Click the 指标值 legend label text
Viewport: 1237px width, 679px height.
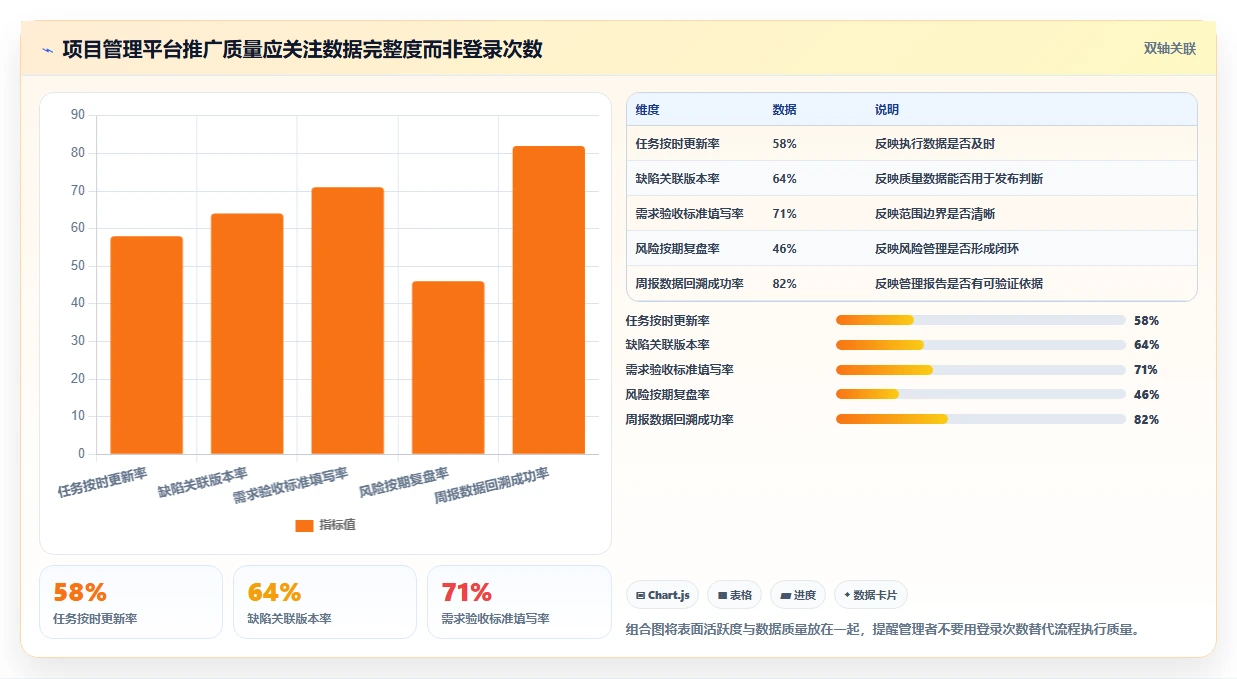pyautogui.click(x=337, y=526)
